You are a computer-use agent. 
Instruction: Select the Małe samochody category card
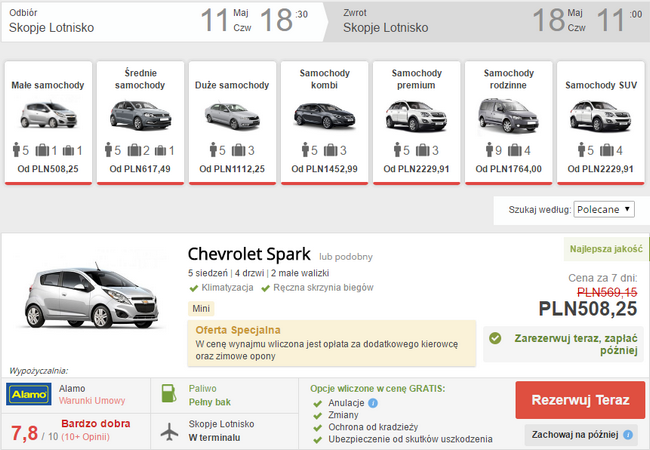pos(48,123)
